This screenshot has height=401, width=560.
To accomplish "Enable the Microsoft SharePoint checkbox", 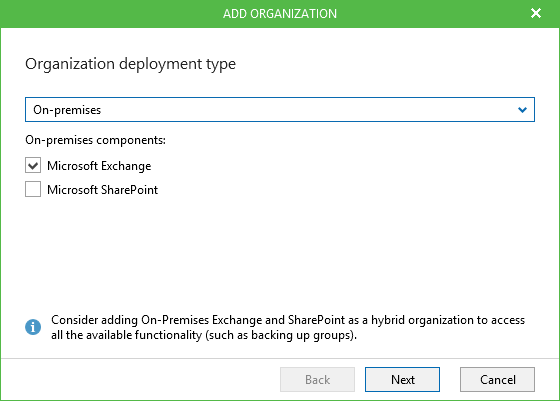I will (x=33, y=189).
